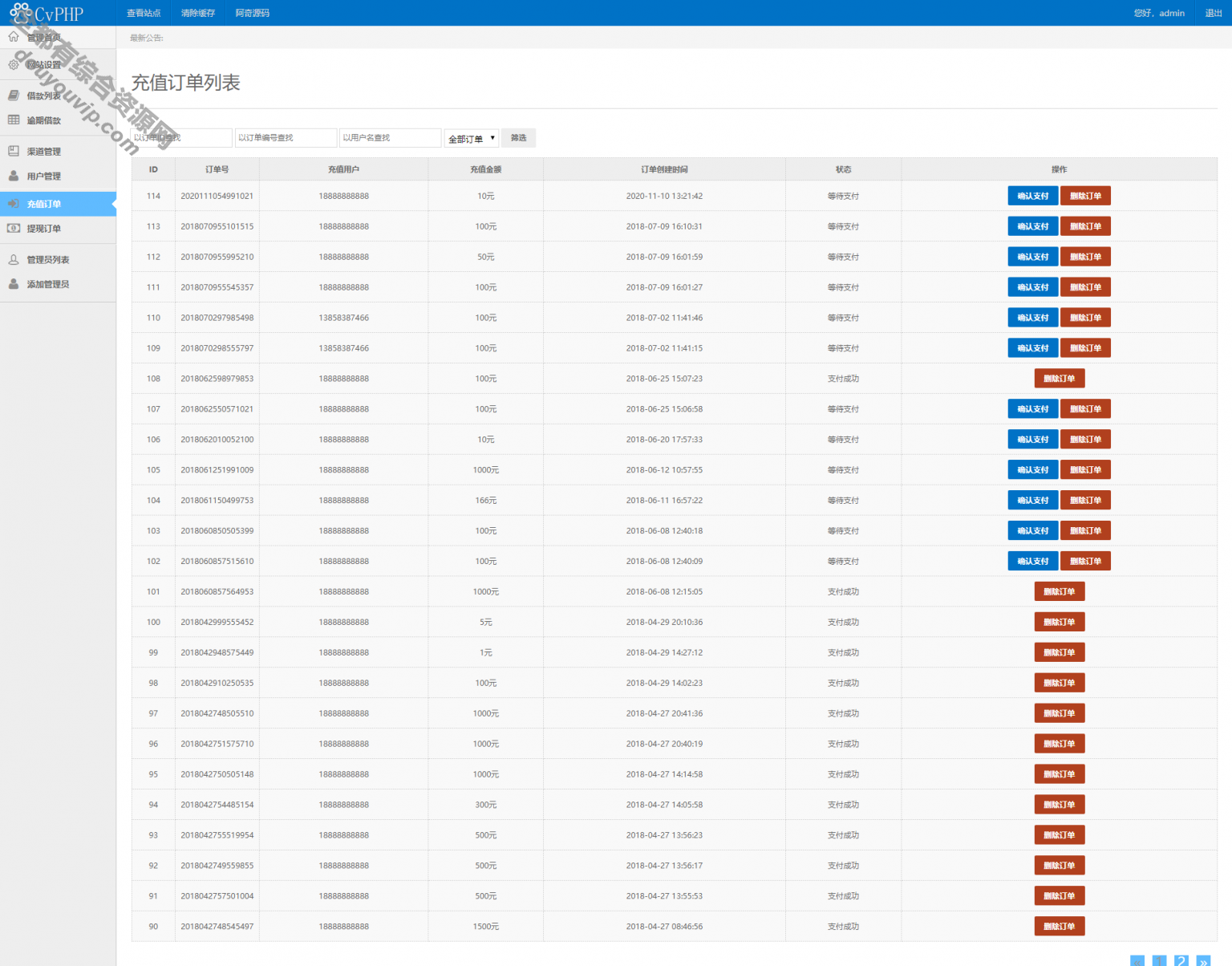The height and width of the screenshot is (966, 1232).
Task: Click 确认支付 for order ID 103
Action: (x=1033, y=531)
